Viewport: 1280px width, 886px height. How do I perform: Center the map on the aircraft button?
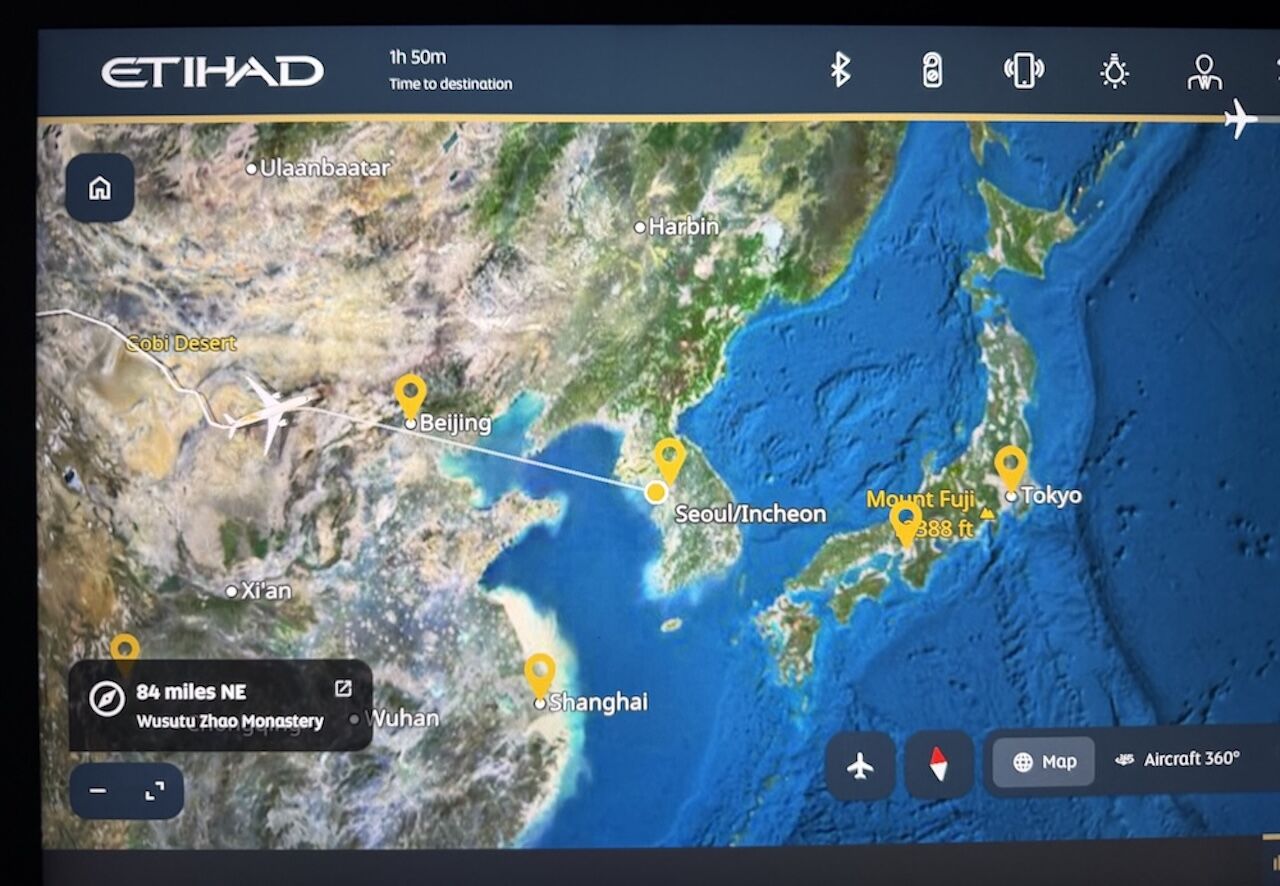tap(860, 766)
